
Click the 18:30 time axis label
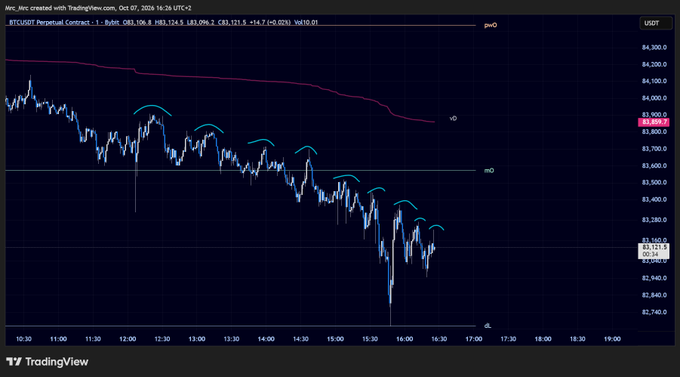[578, 339]
